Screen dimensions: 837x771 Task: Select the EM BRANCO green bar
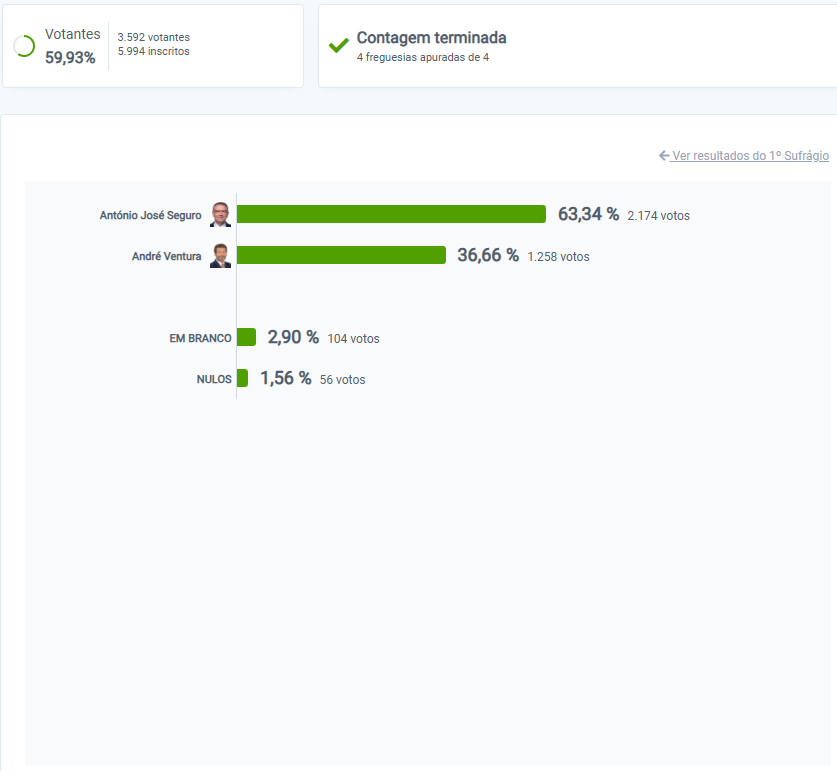pyautogui.click(x=246, y=337)
